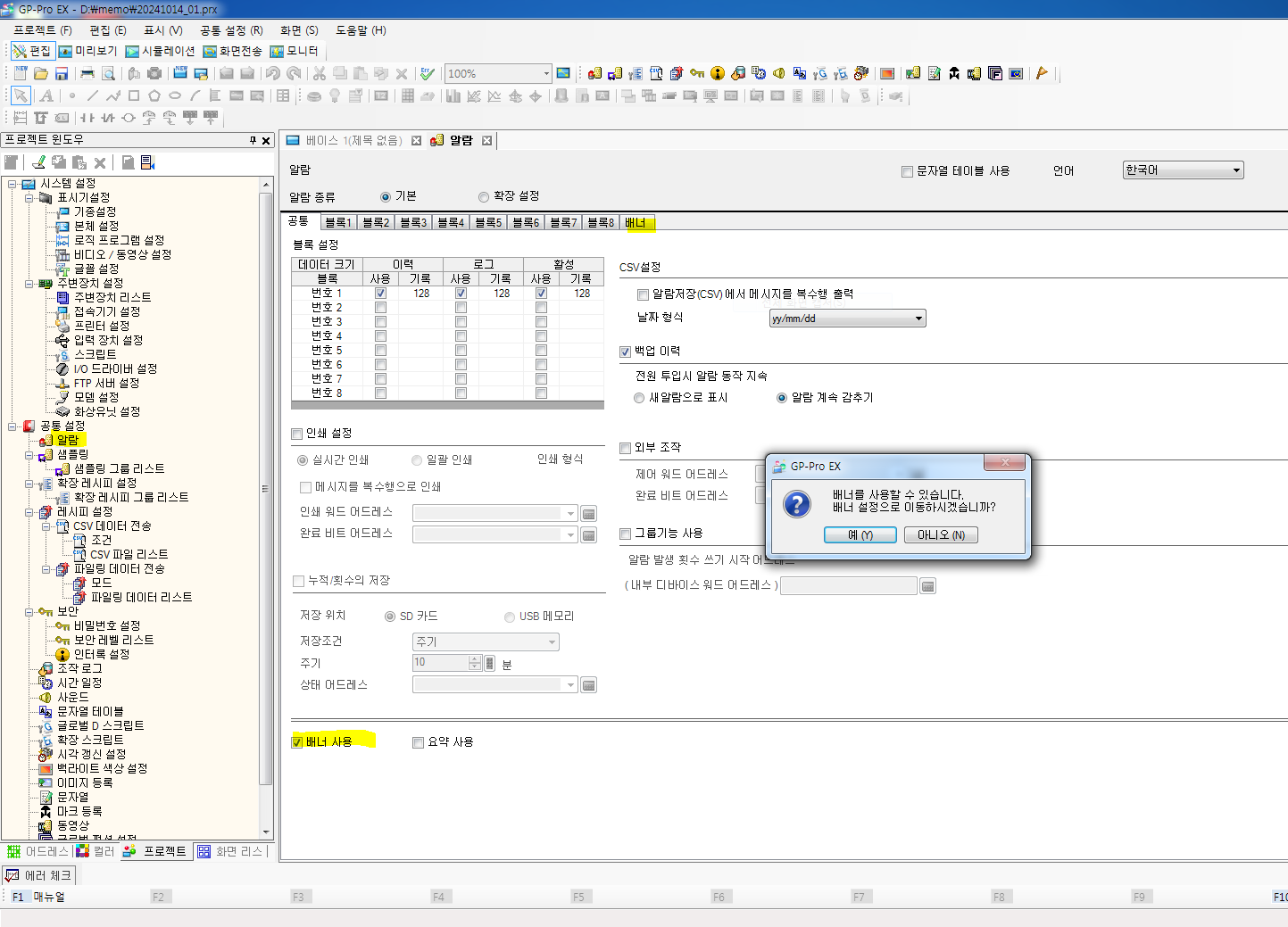This screenshot has width=1288, height=927.
Task: Click the Global D-script toolbar icon
Action: pyautogui.click(x=820, y=73)
